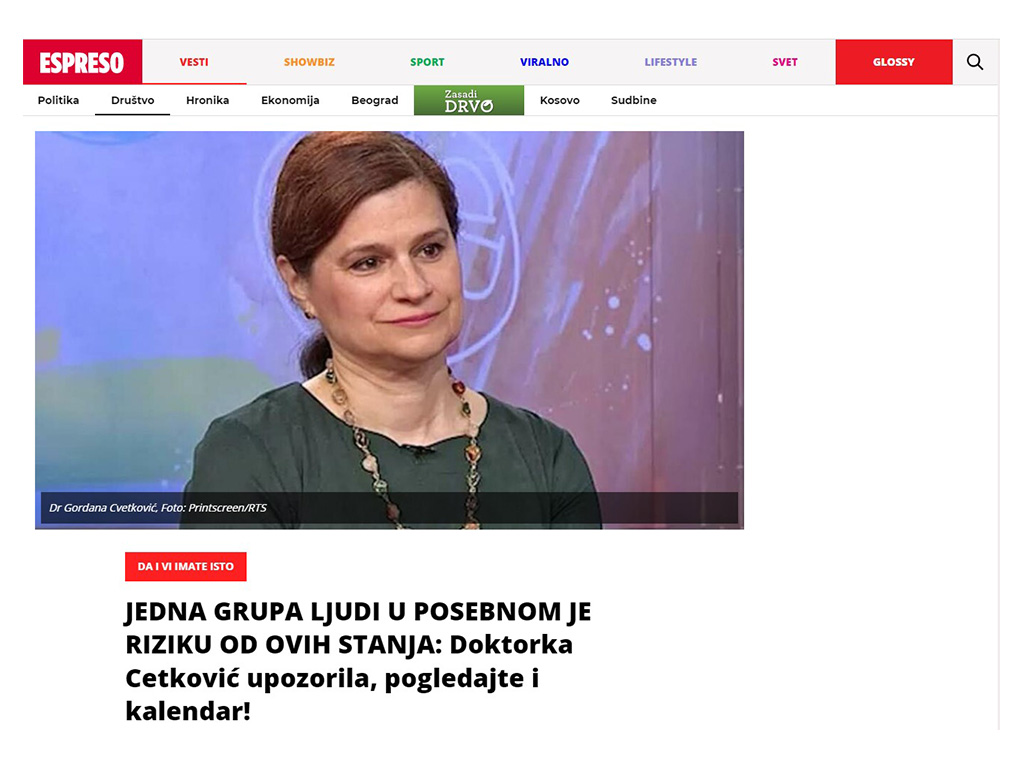Go to the Espreso logo homepage

pyautogui.click(x=82, y=62)
